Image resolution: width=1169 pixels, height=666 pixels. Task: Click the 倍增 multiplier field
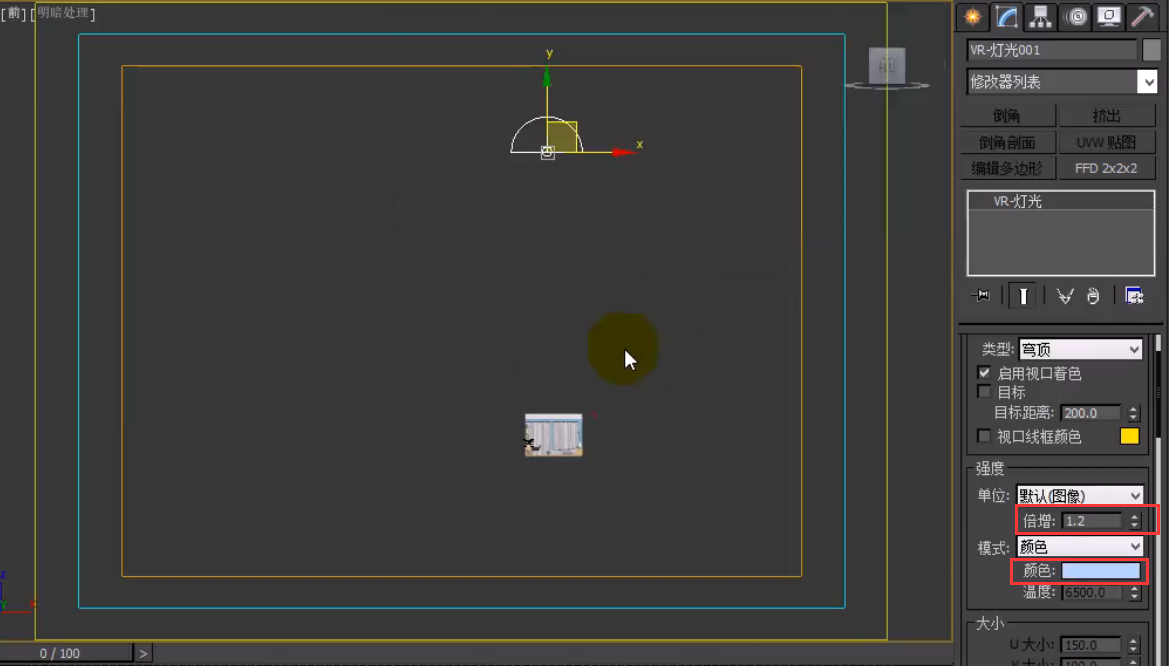1092,521
